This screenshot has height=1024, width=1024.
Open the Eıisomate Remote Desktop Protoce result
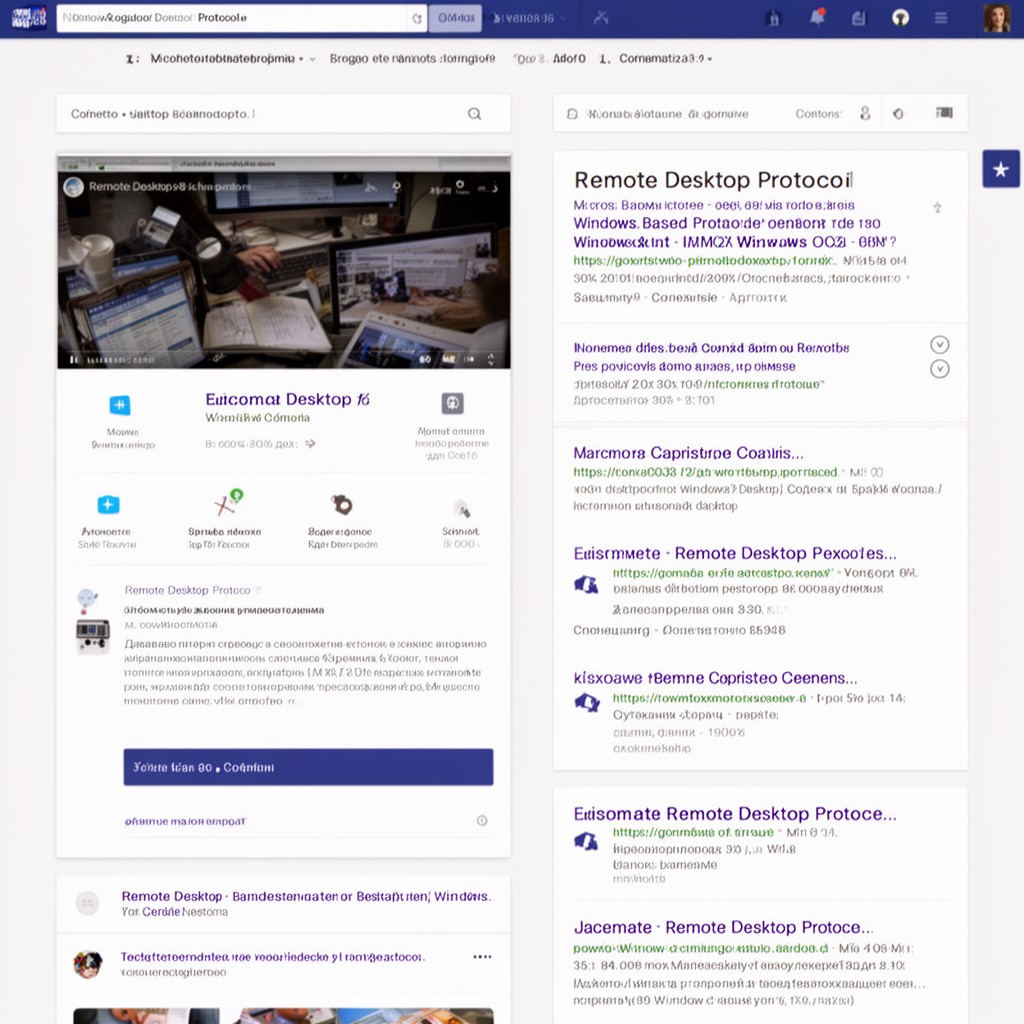[x=735, y=814]
